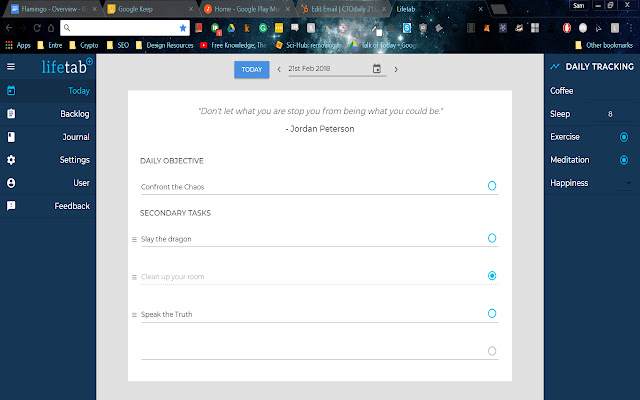Click the browser reload button

pyautogui.click(x=37, y=28)
